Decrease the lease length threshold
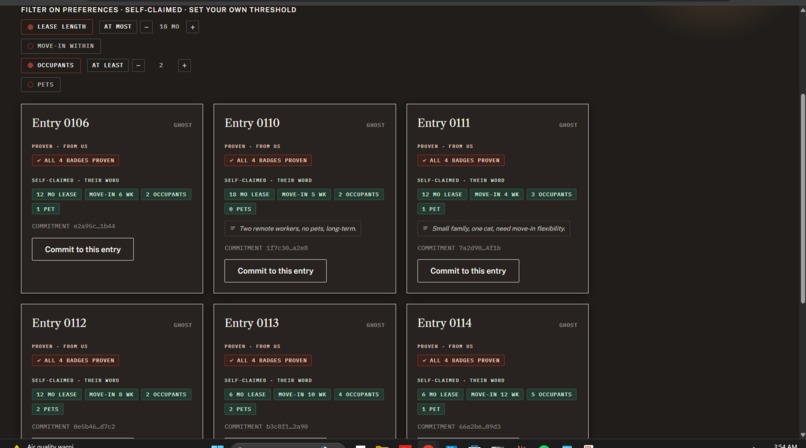This screenshot has height=448, width=806. click(x=146, y=27)
